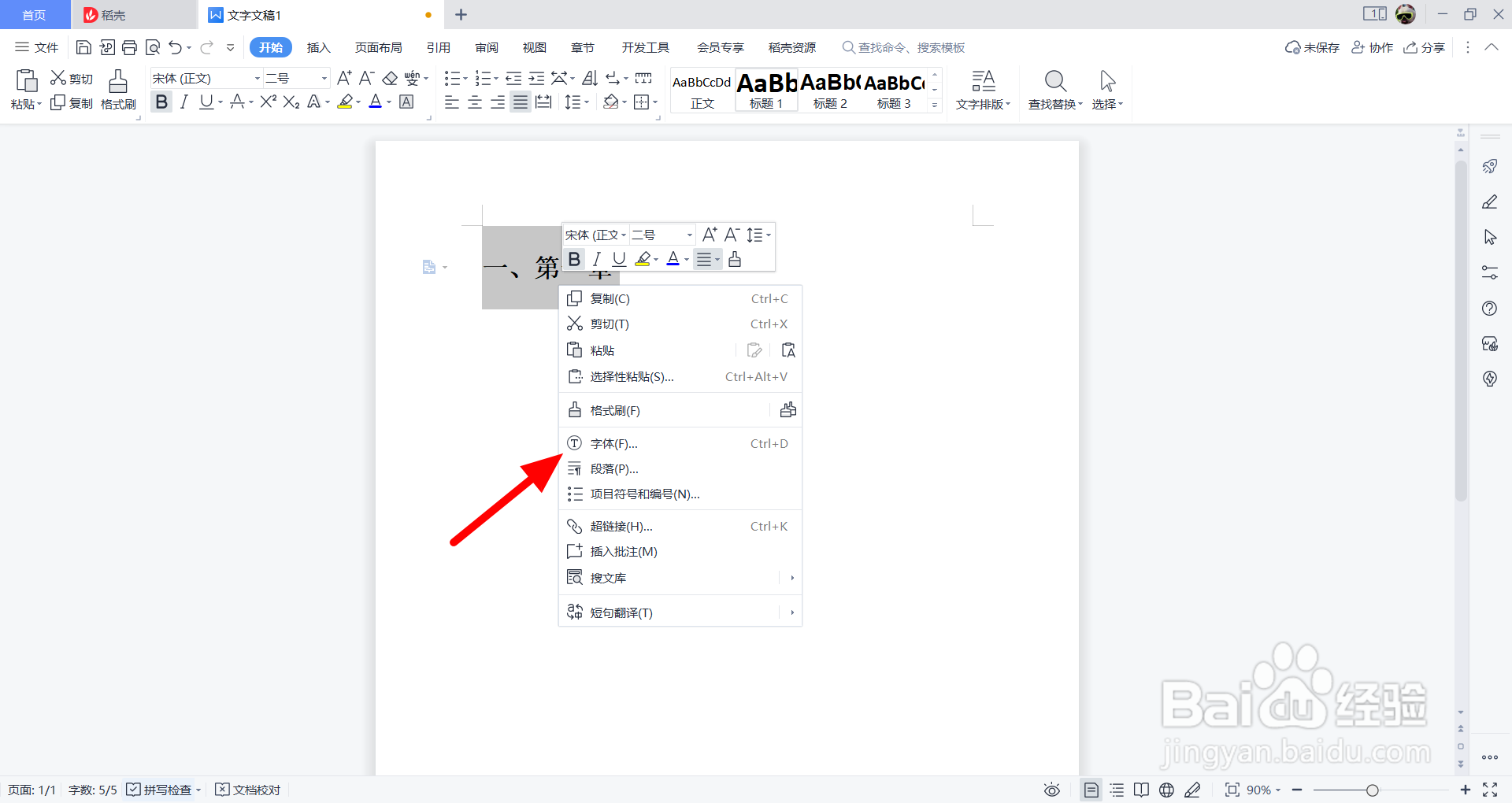This screenshot has height=803, width=1512.
Task: Click the eye protection mode icon in status bar
Action: click(x=1052, y=790)
